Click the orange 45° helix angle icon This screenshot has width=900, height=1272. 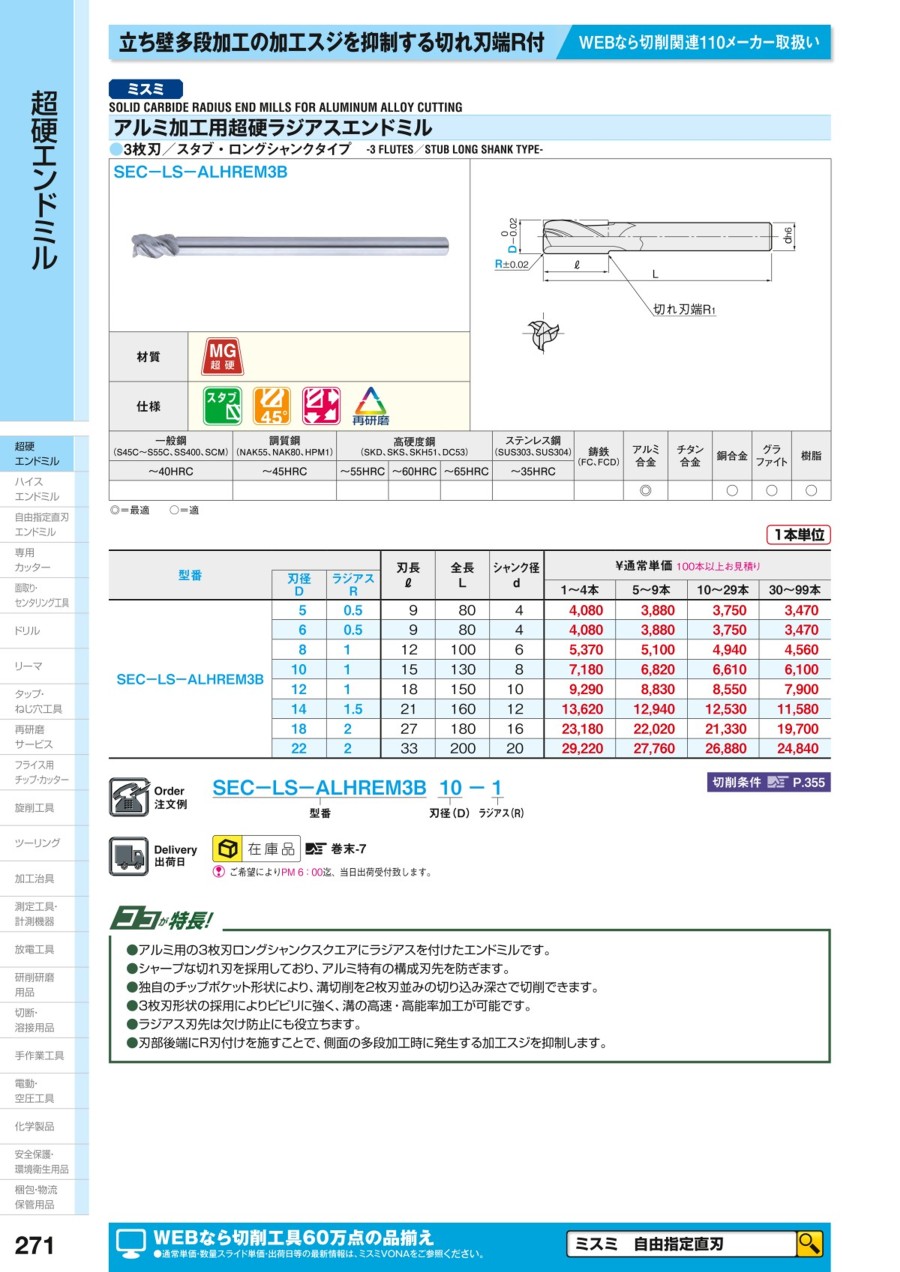(271, 406)
